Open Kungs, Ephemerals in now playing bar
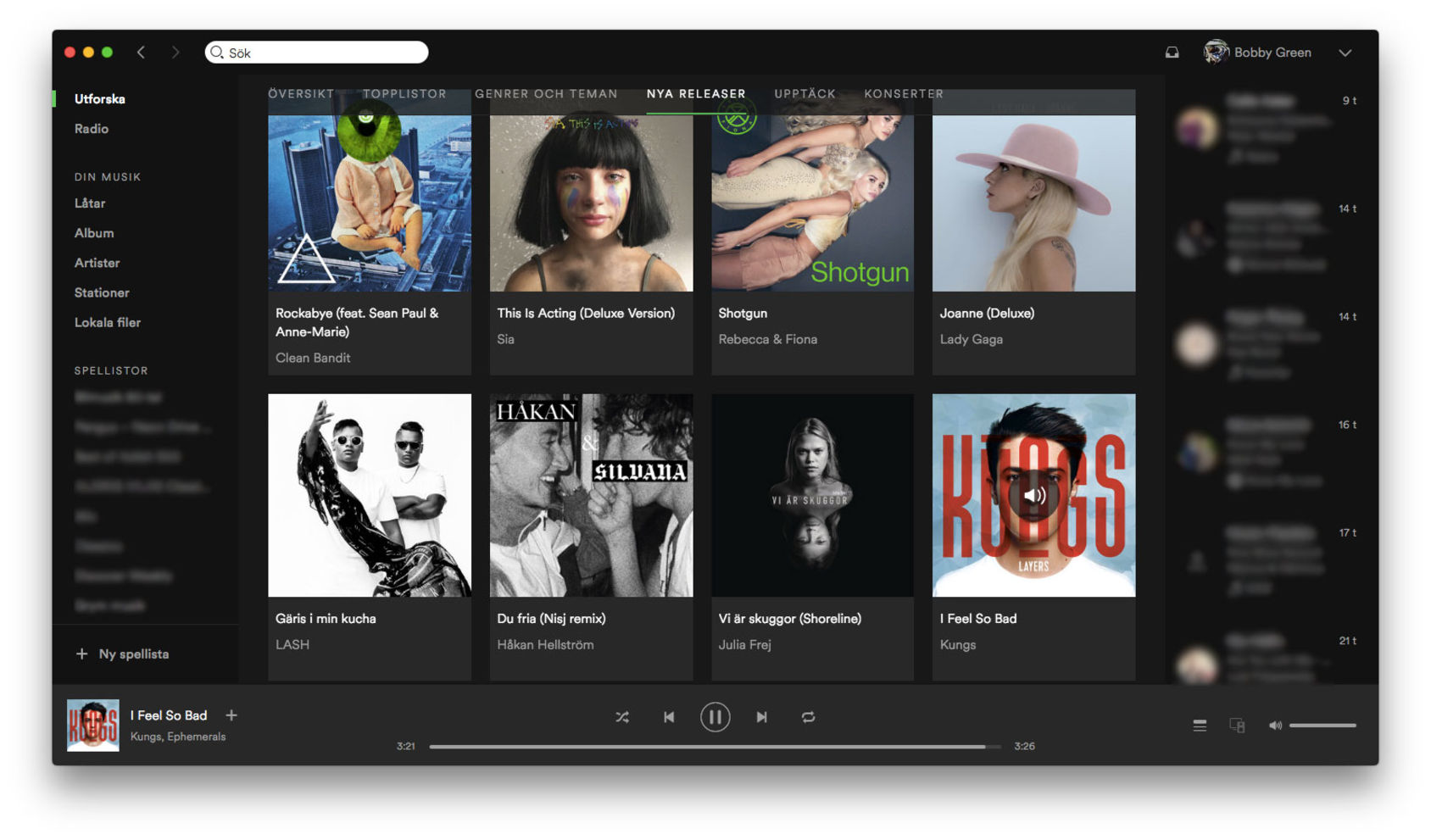 click(178, 737)
